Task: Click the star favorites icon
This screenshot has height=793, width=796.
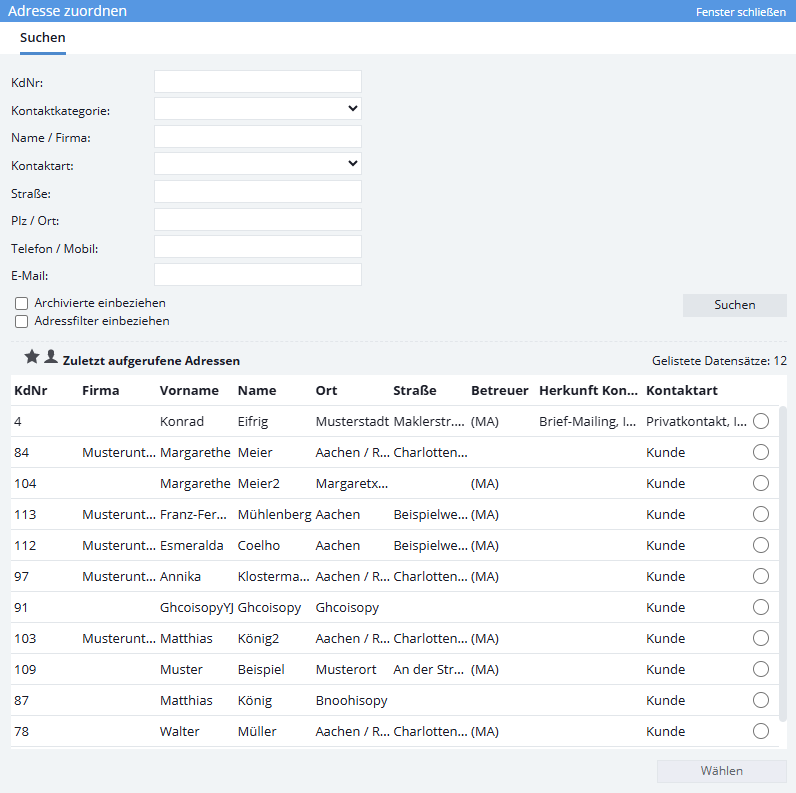Action: tap(32, 357)
